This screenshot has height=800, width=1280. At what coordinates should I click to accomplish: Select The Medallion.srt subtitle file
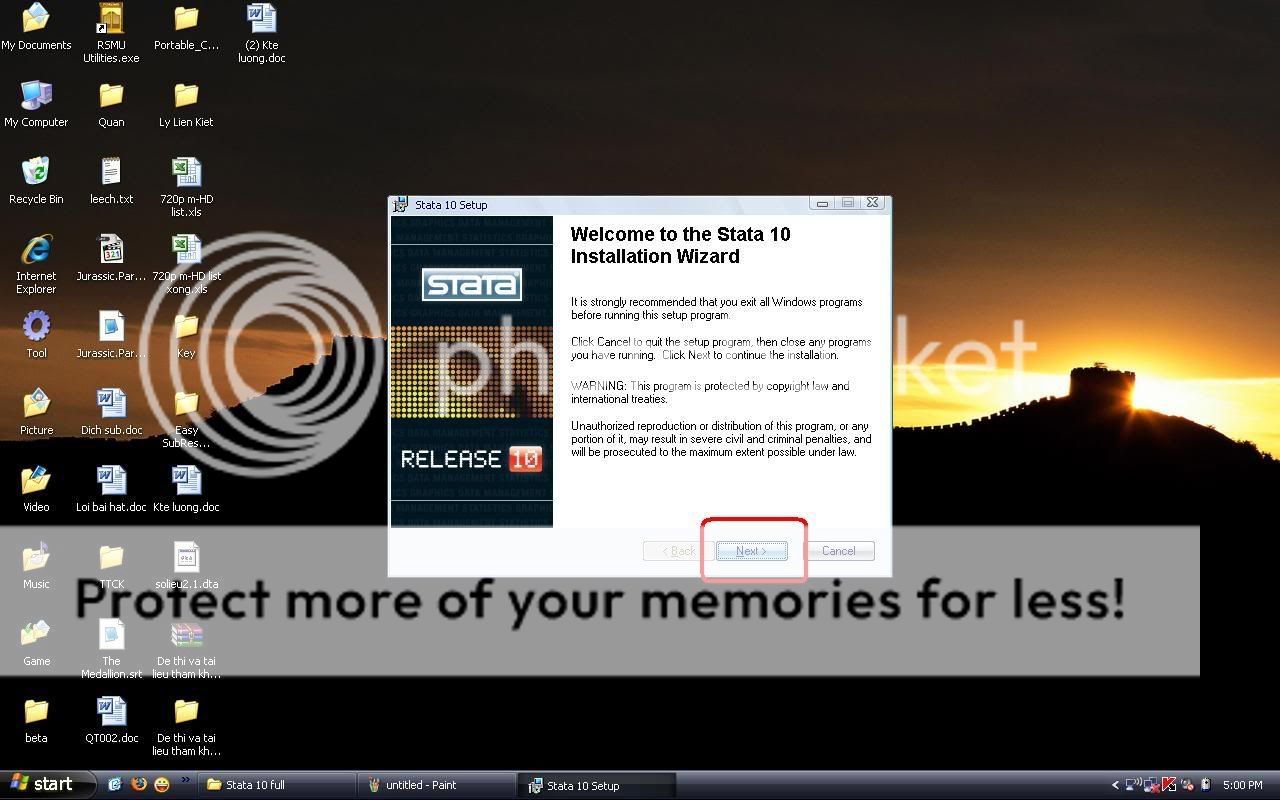click(x=111, y=649)
